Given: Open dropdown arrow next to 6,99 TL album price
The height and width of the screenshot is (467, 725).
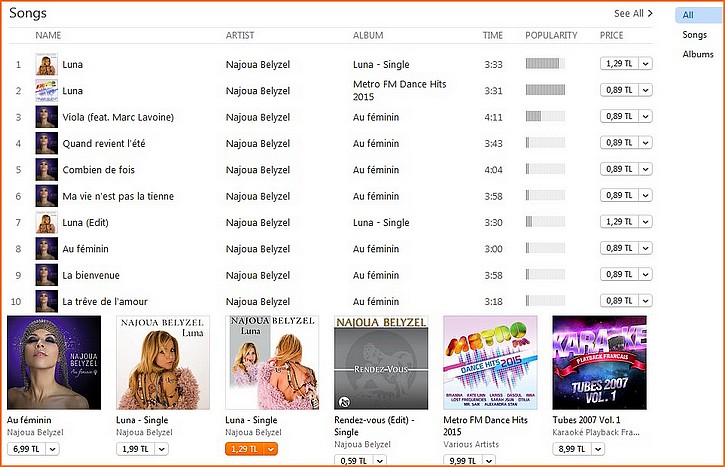Looking at the screenshot, I should point(52,449).
